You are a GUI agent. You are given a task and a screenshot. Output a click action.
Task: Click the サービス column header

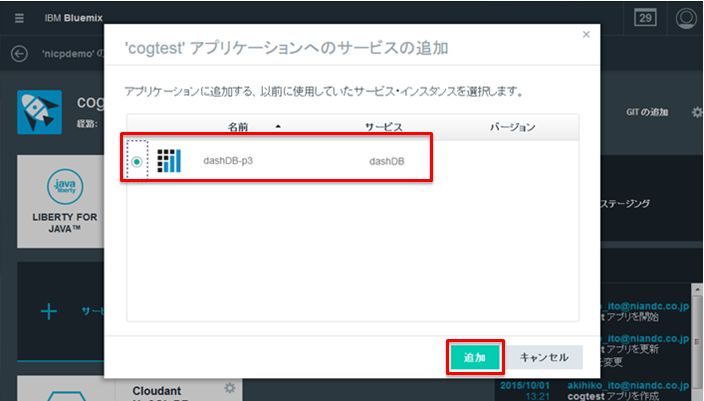[383, 127]
